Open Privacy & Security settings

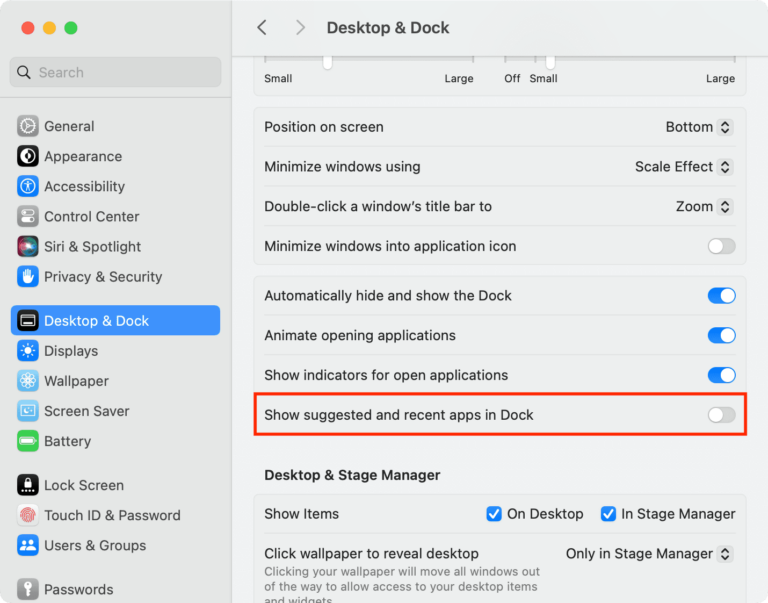click(x=116, y=277)
